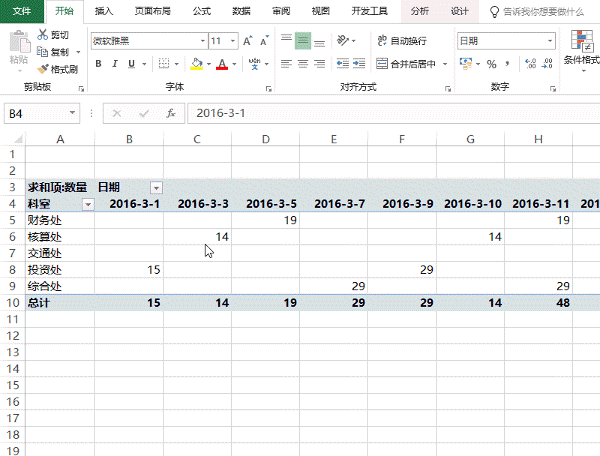The height and width of the screenshot is (456, 600).
Task: Toggle Bold formatting
Action: coord(98,64)
